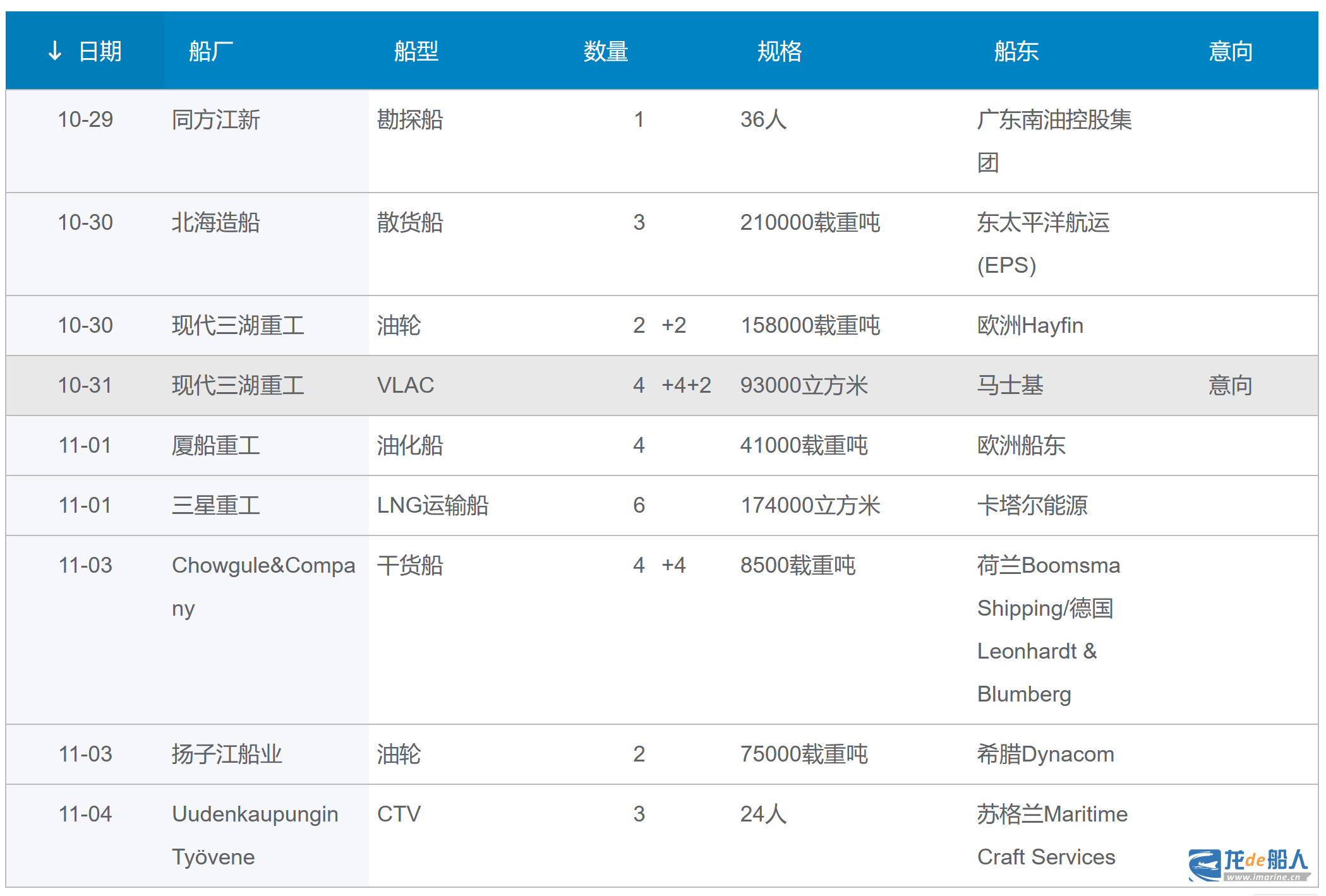Sort by the 日期 column header
Screen dimensions: 1326x896
pos(85,51)
